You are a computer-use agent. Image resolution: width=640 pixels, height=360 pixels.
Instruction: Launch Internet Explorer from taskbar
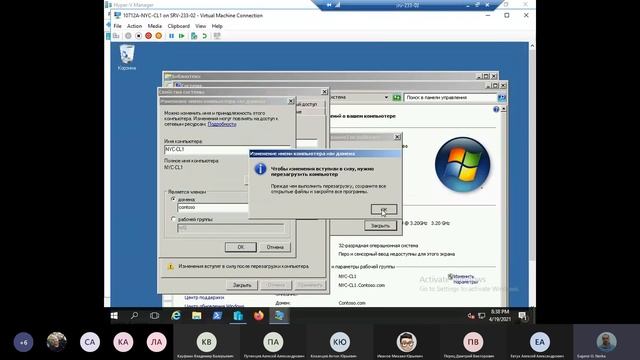[x=176, y=316]
